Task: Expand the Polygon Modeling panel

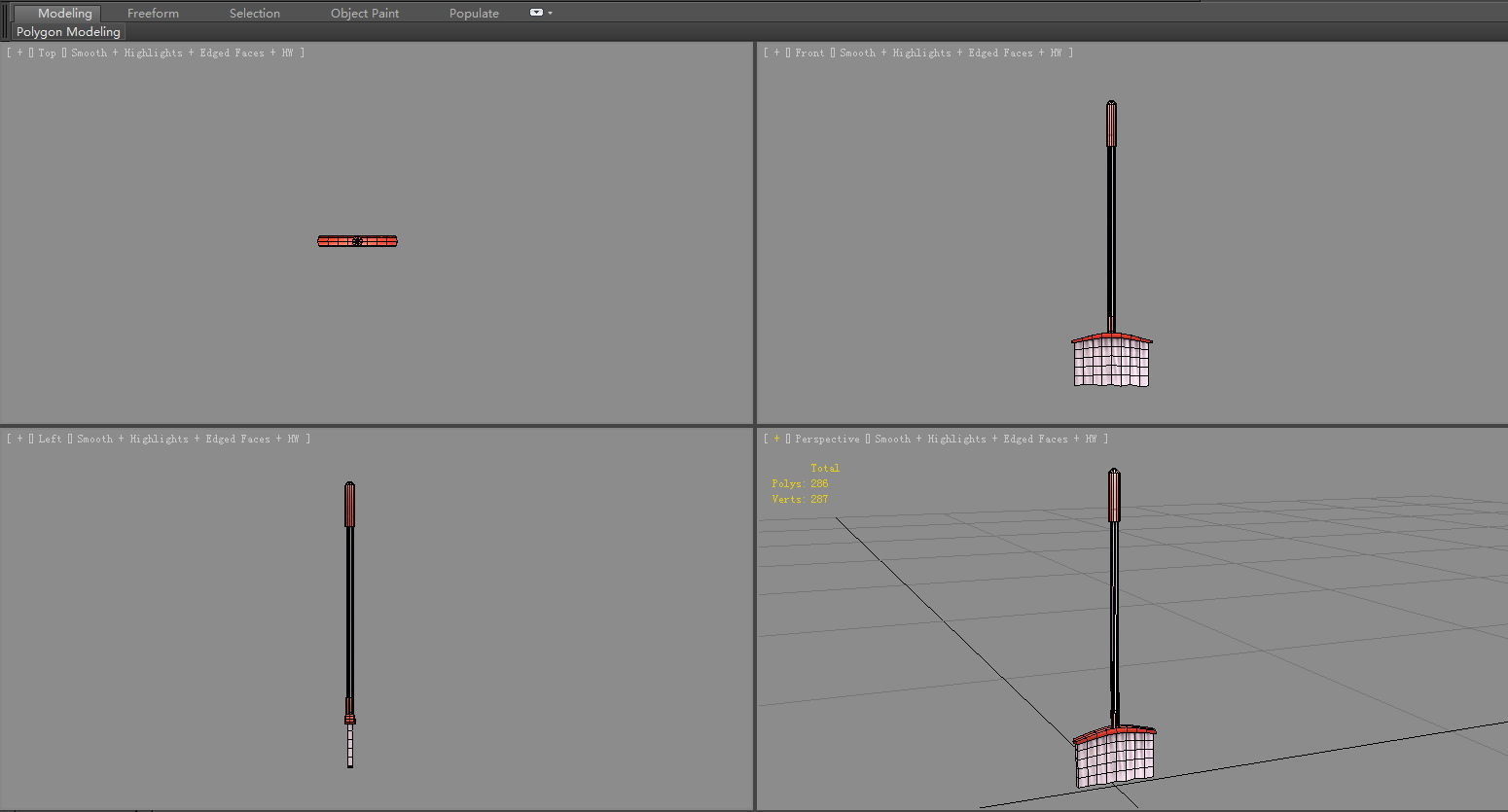Action: (x=66, y=31)
